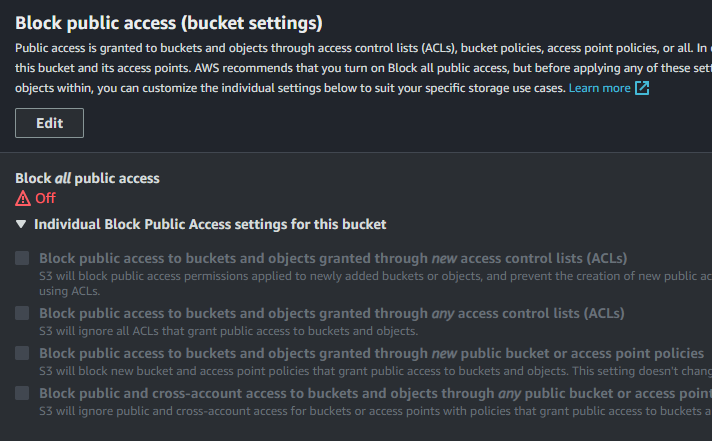
Task: Toggle checkbox for any access control lists
Action: click(22, 313)
